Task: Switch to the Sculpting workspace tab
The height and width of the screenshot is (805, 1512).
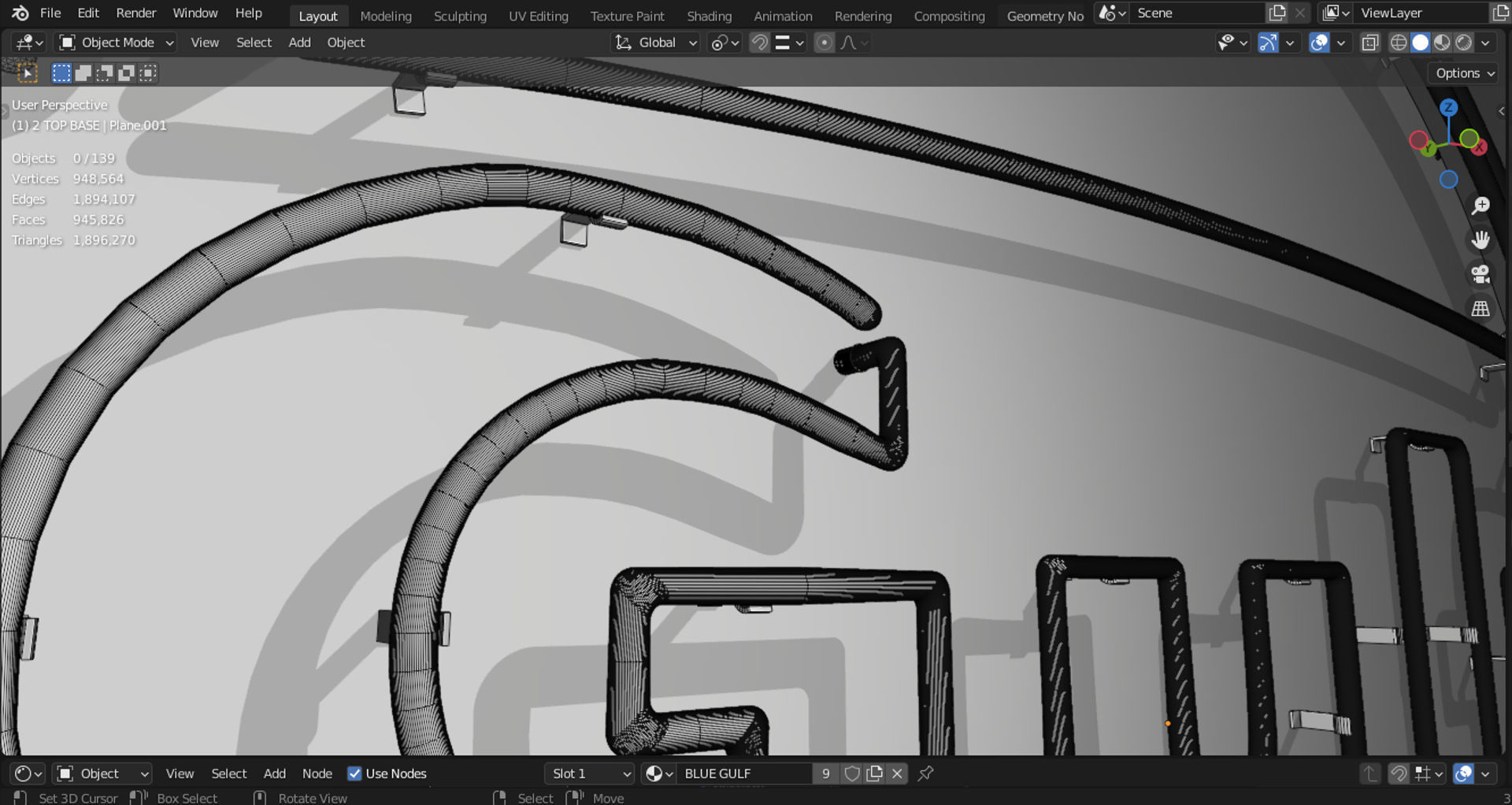Action: 460,16
